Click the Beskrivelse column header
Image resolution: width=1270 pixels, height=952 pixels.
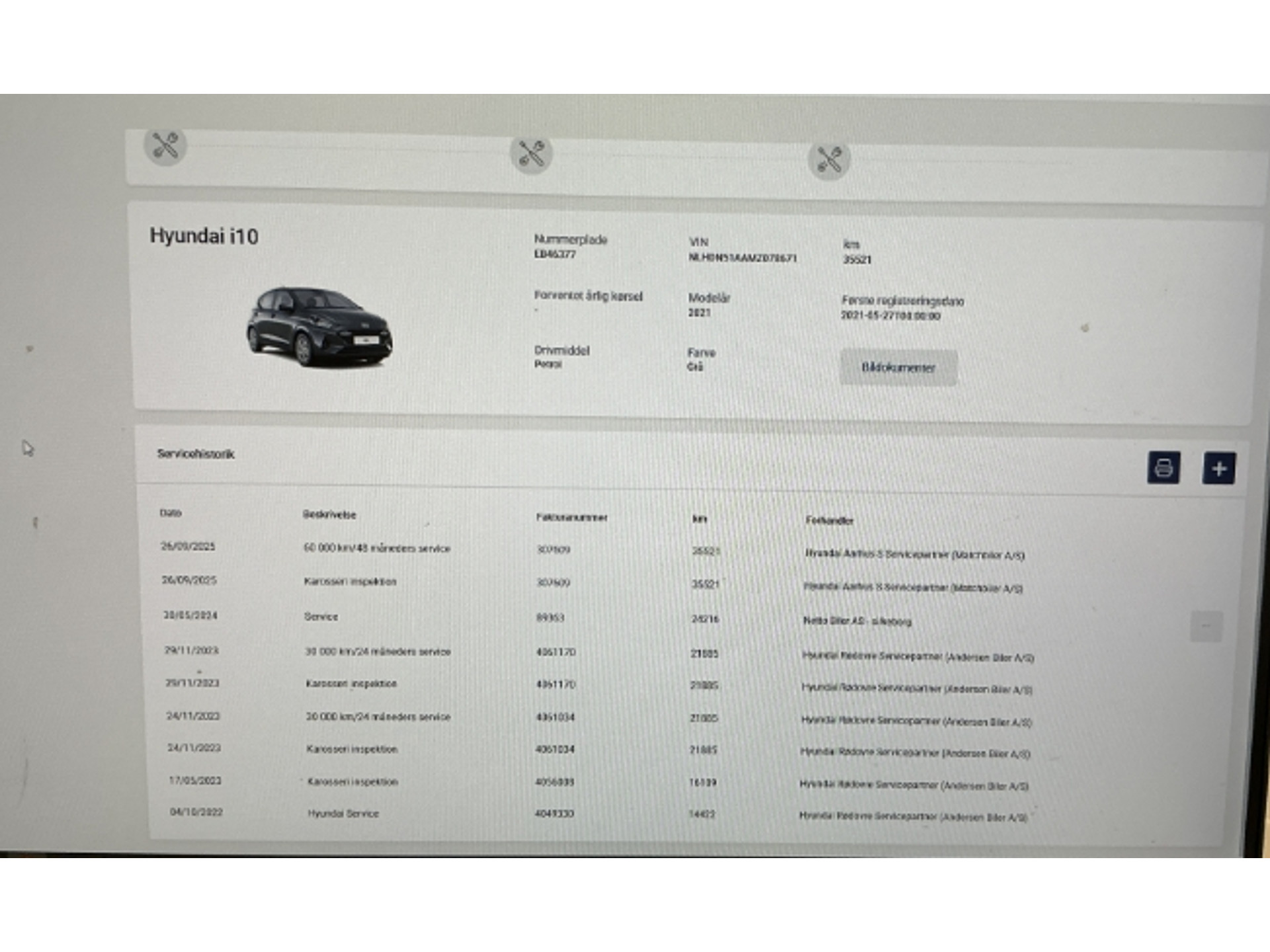pos(329,514)
